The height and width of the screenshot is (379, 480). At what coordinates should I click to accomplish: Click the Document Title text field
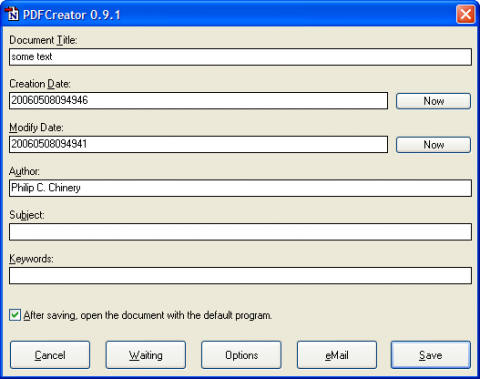tap(240, 57)
